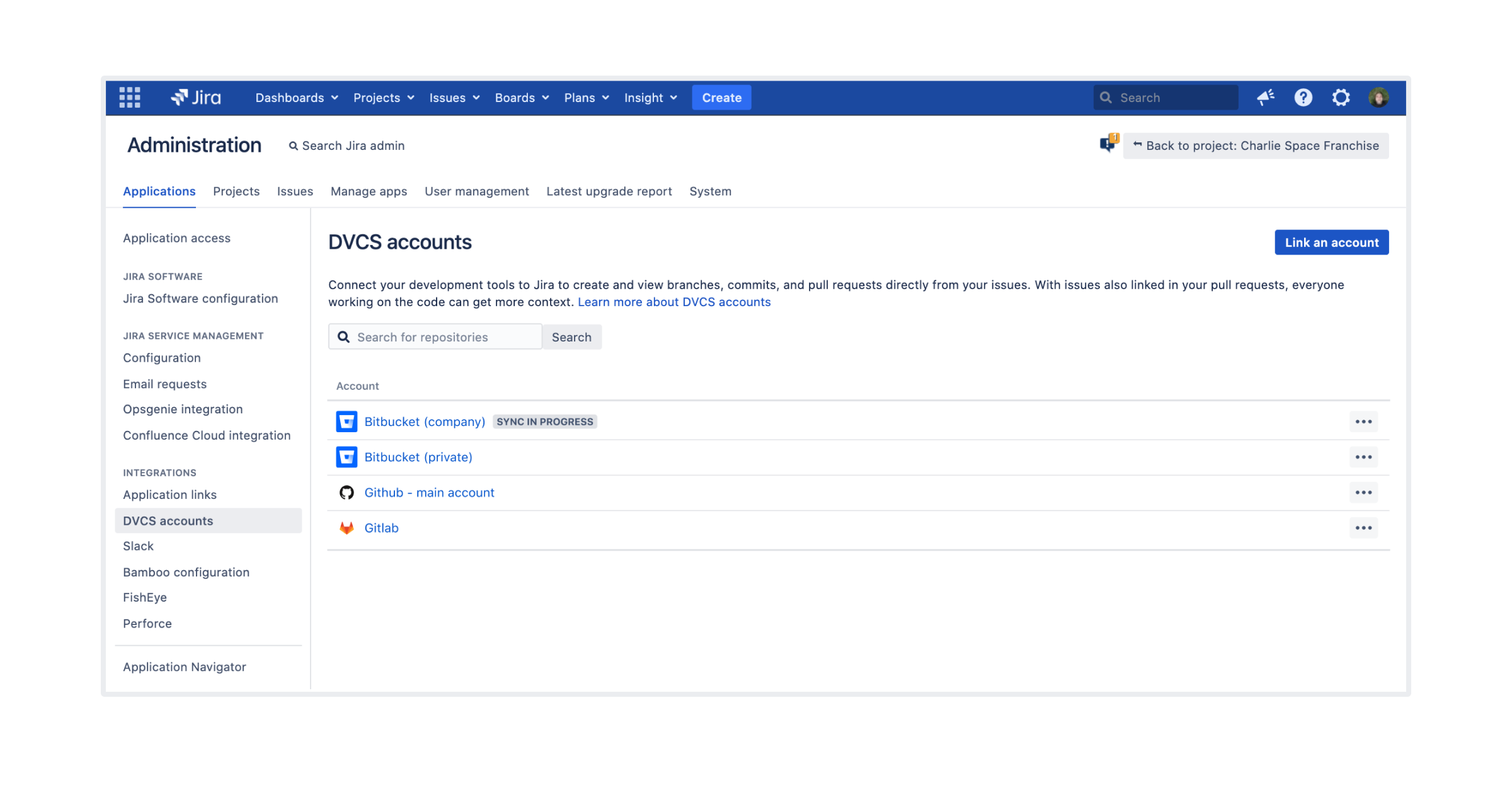Expand the Plans menu
Screen dimensions: 1512x785
click(x=587, y=98)
